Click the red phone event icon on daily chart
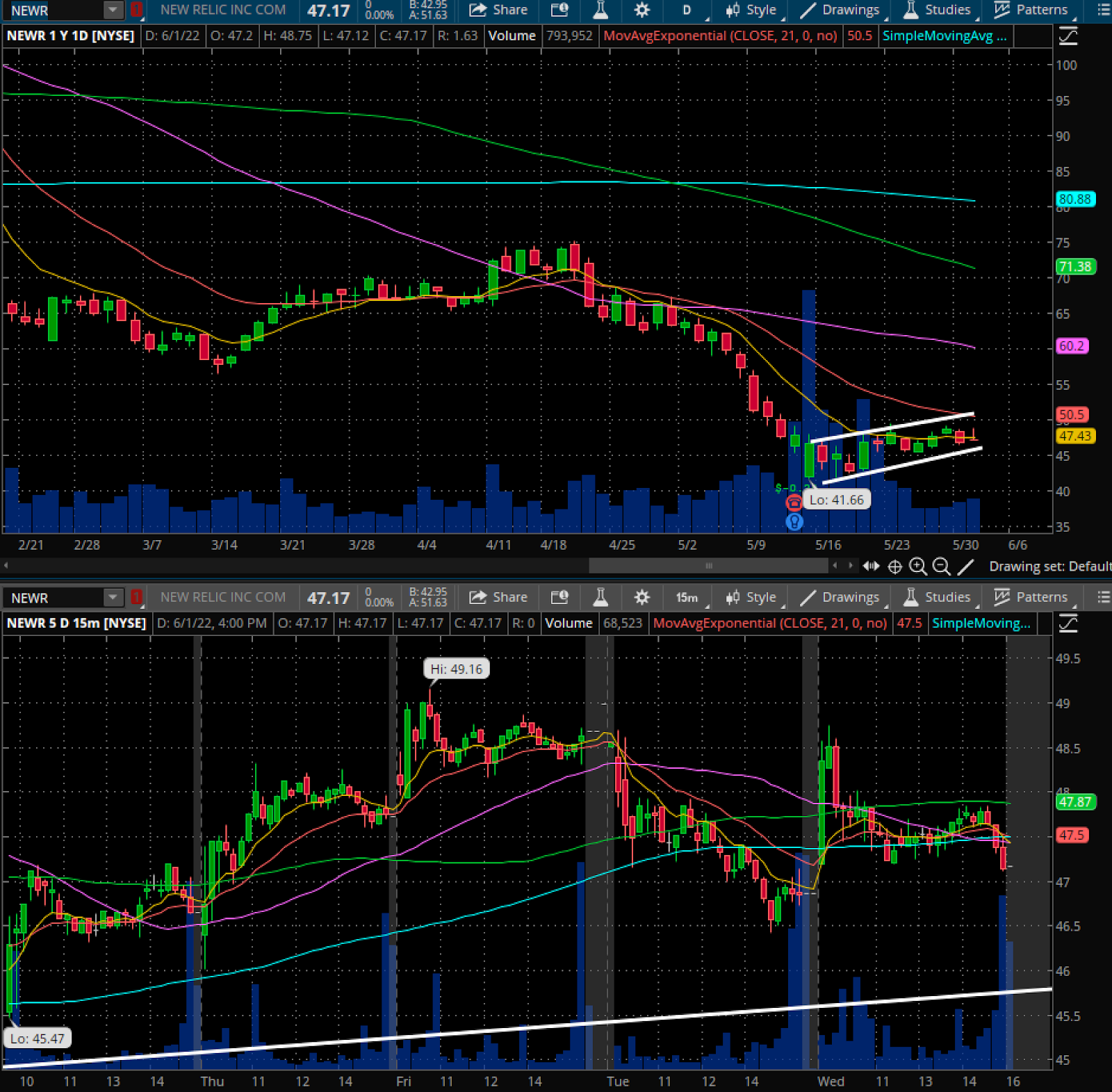1112x1092 pixels. (x=794, y=502)
